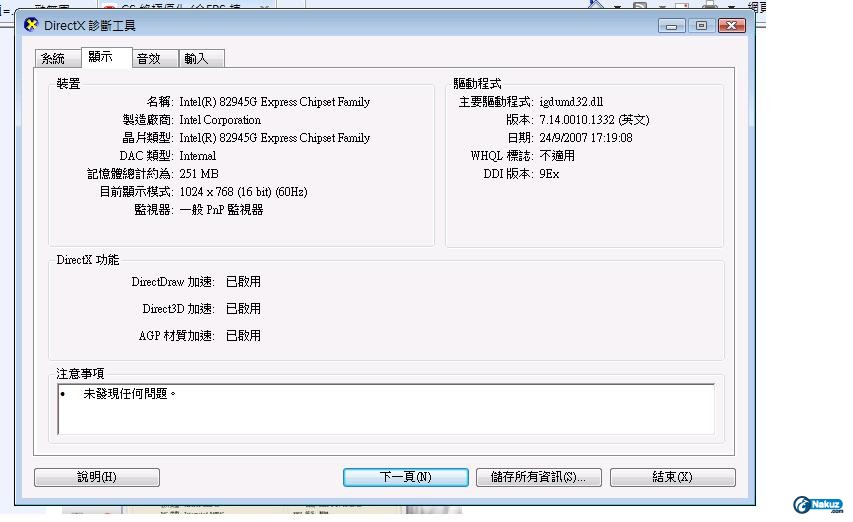Click monitor value 一般 PnP 監視器

click(221, 209)
